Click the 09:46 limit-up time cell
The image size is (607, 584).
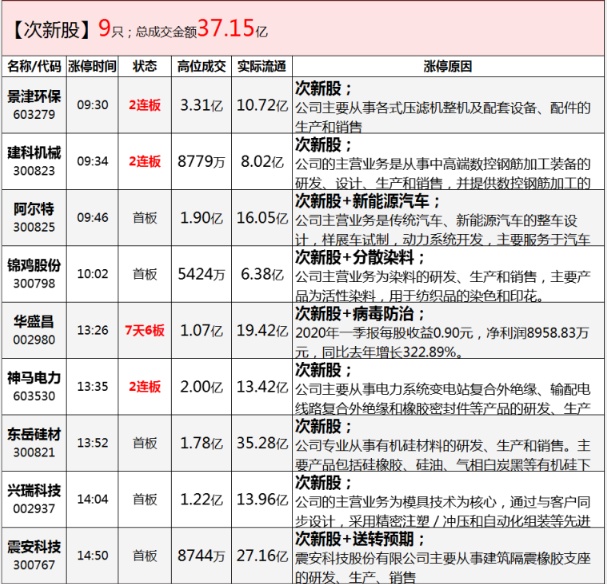[93, 218]
